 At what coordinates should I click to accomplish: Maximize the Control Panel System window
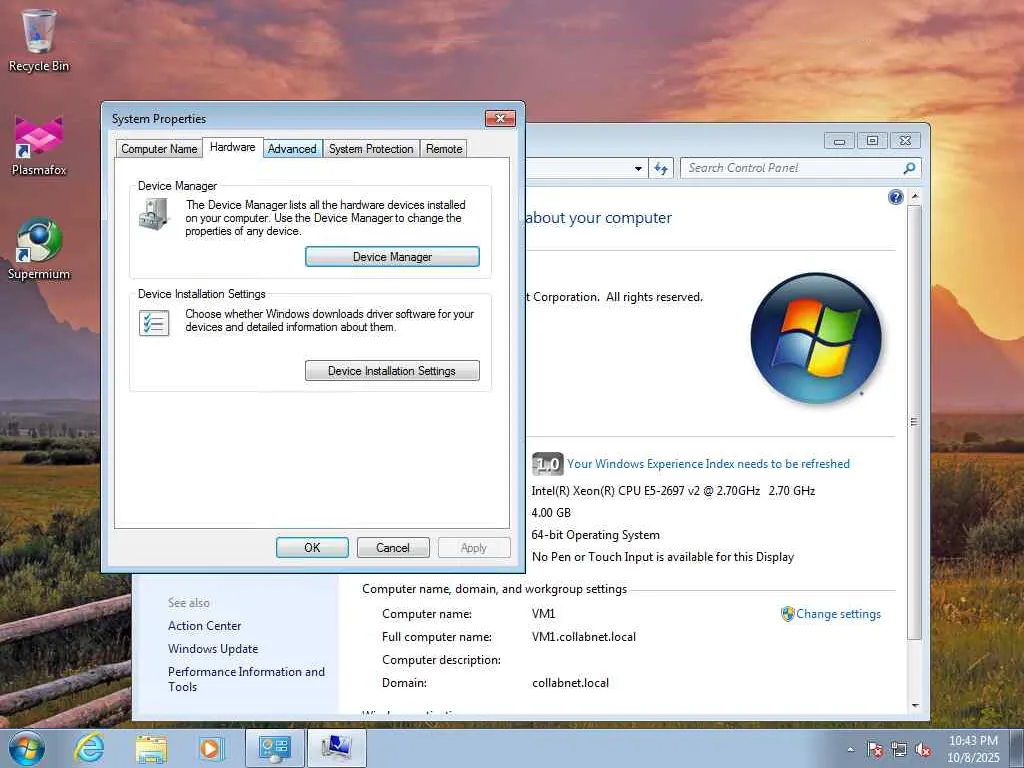(872, 141)
